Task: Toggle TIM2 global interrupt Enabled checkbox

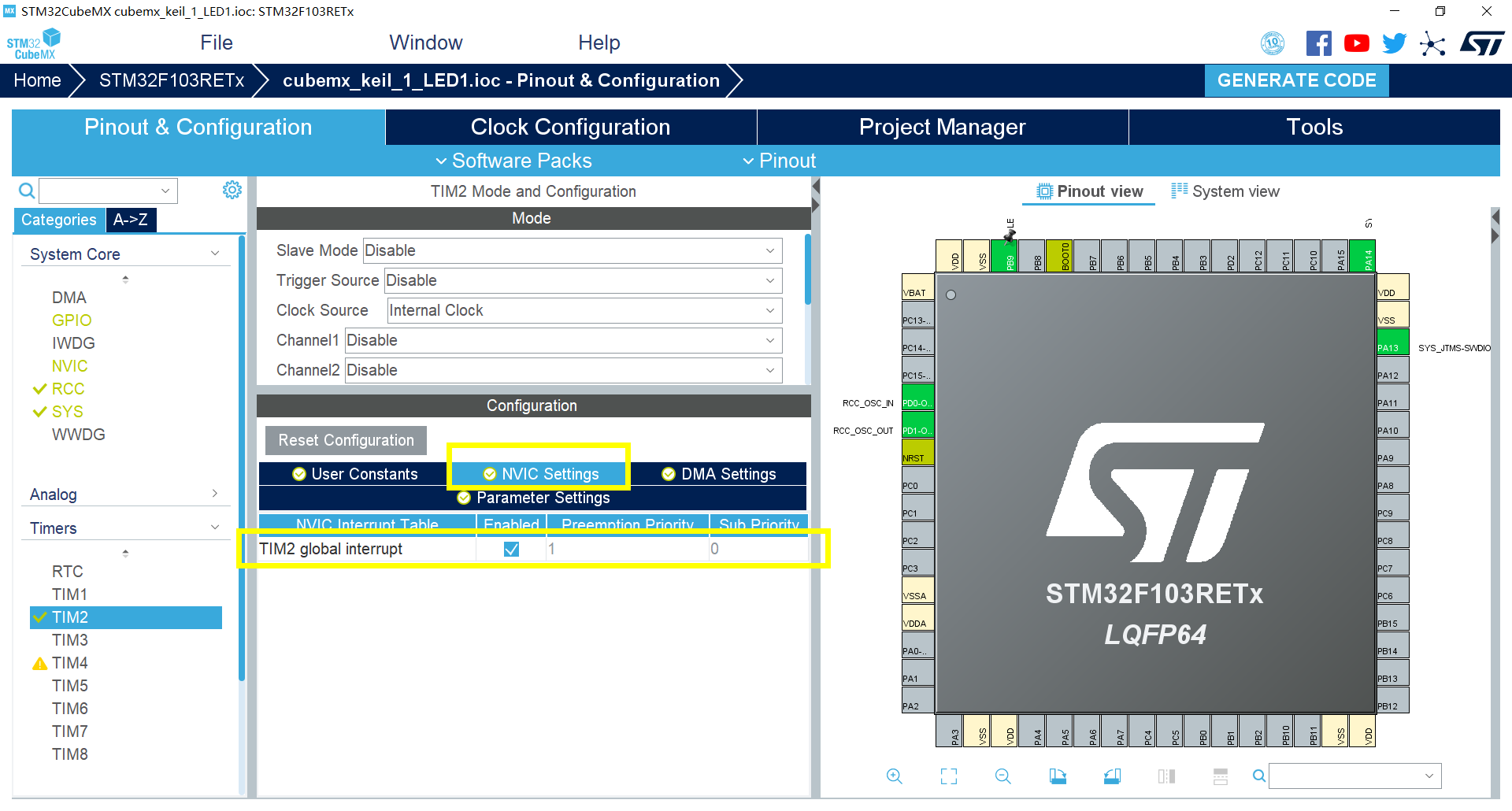Action: click(x=511, y=549)
